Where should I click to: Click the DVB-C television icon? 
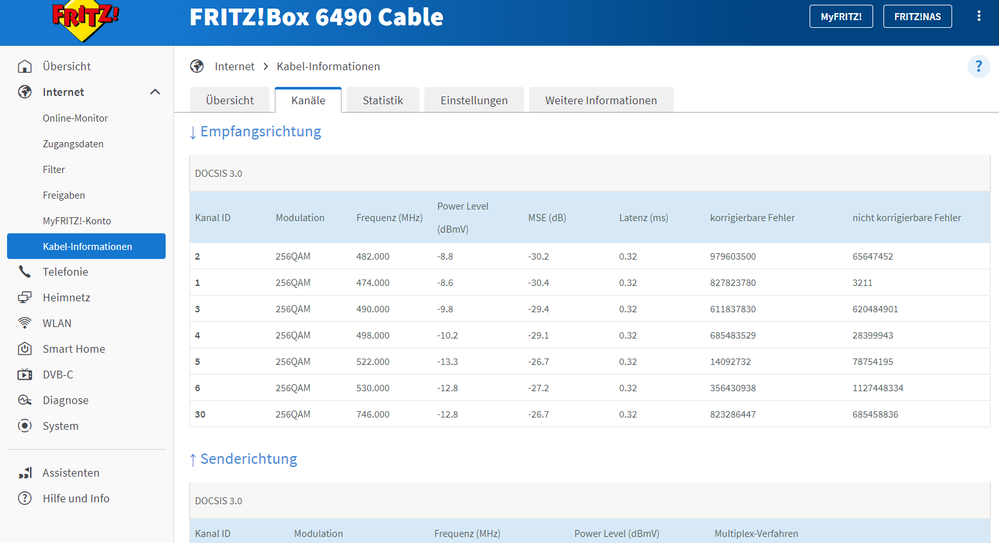(25, 374)
